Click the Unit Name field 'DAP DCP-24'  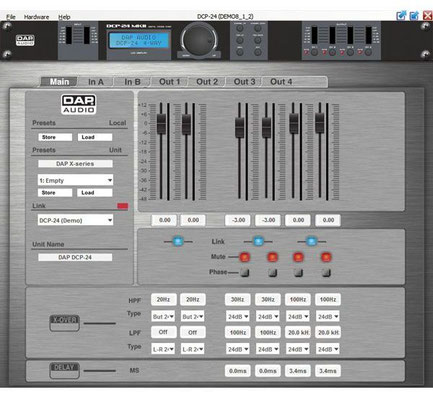[75, 257]
